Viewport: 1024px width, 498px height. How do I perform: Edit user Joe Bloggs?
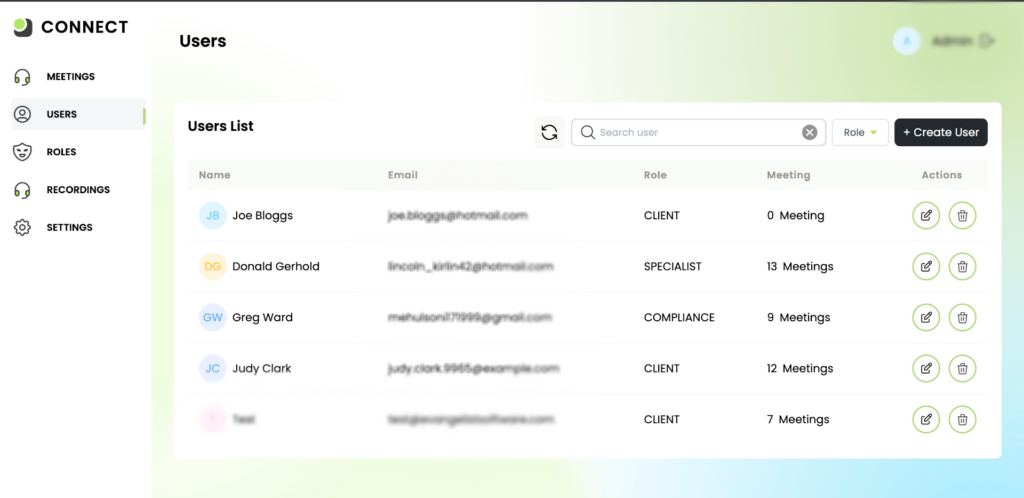click(x=925, y=215)
